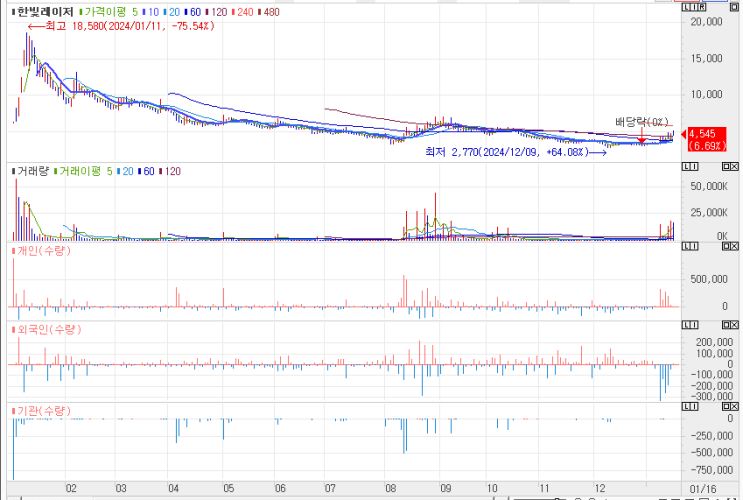Click the 09 month label on time axis
The width and height of the screenshot is (743, 500).
pos(445,488)
